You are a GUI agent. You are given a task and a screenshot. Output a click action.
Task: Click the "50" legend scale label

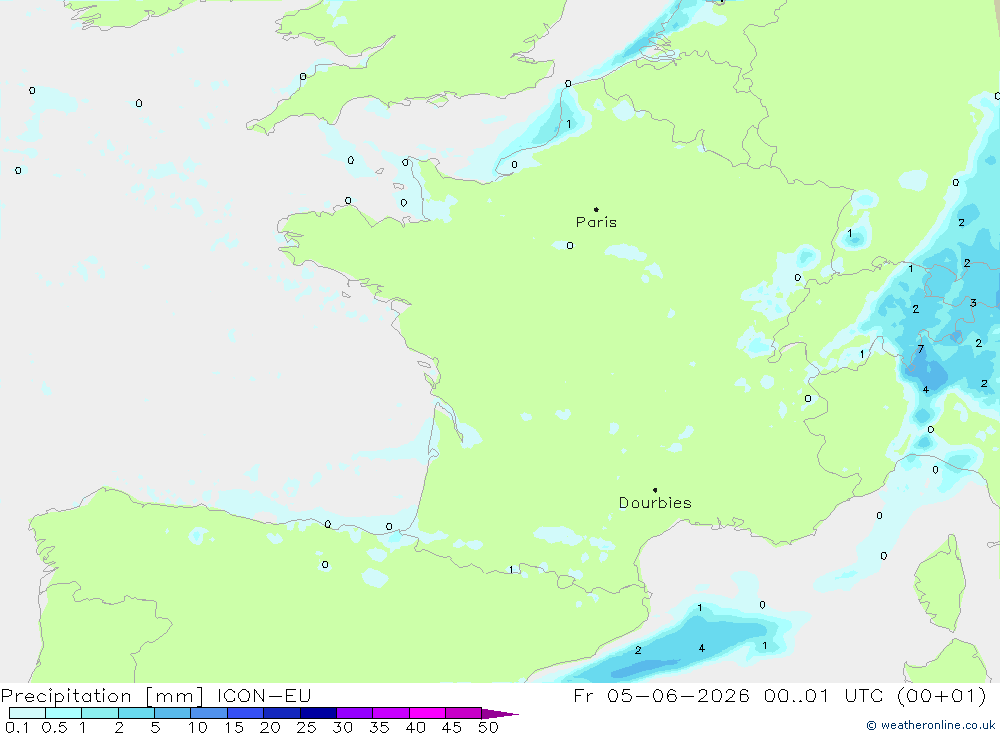click(x=488, y=727)
